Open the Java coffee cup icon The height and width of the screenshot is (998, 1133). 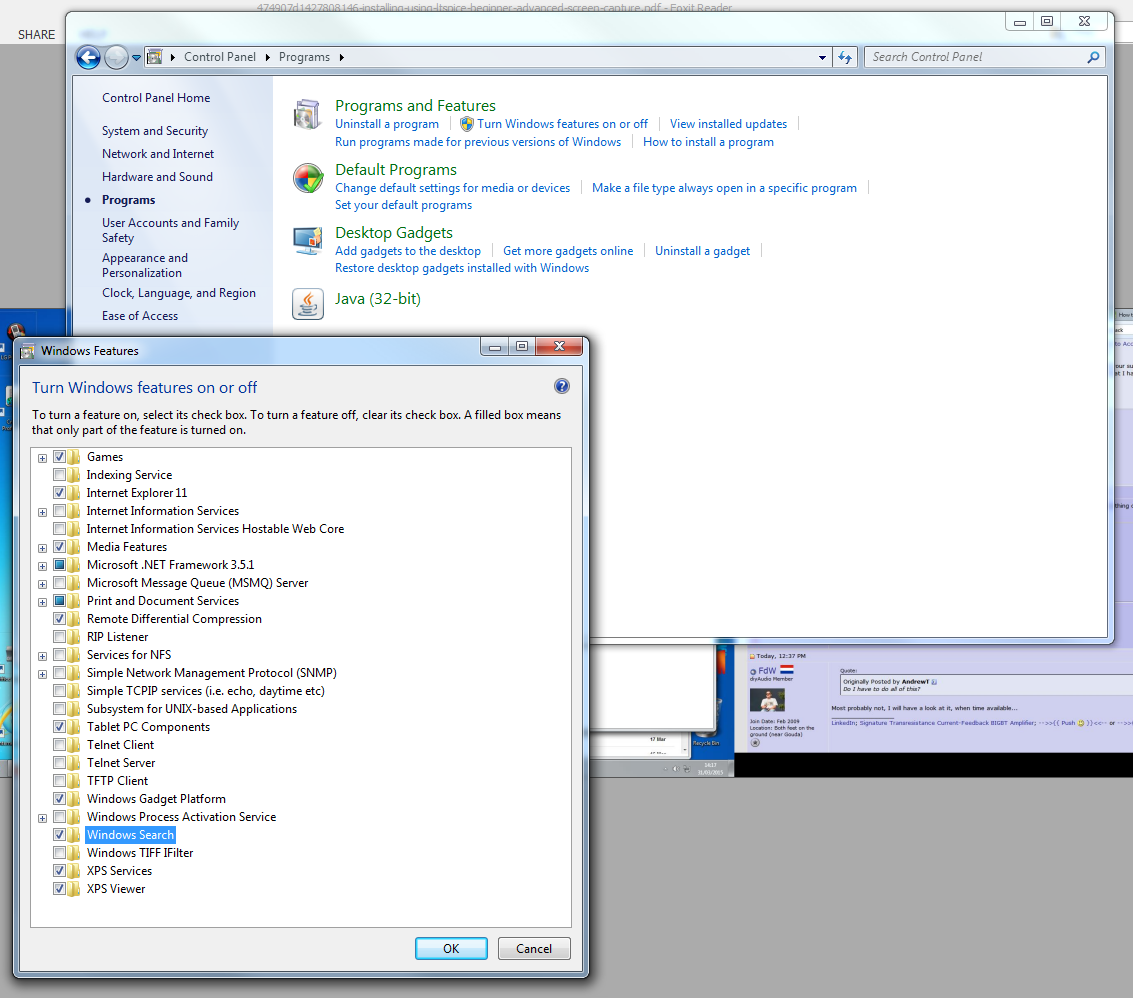[308, 304]
